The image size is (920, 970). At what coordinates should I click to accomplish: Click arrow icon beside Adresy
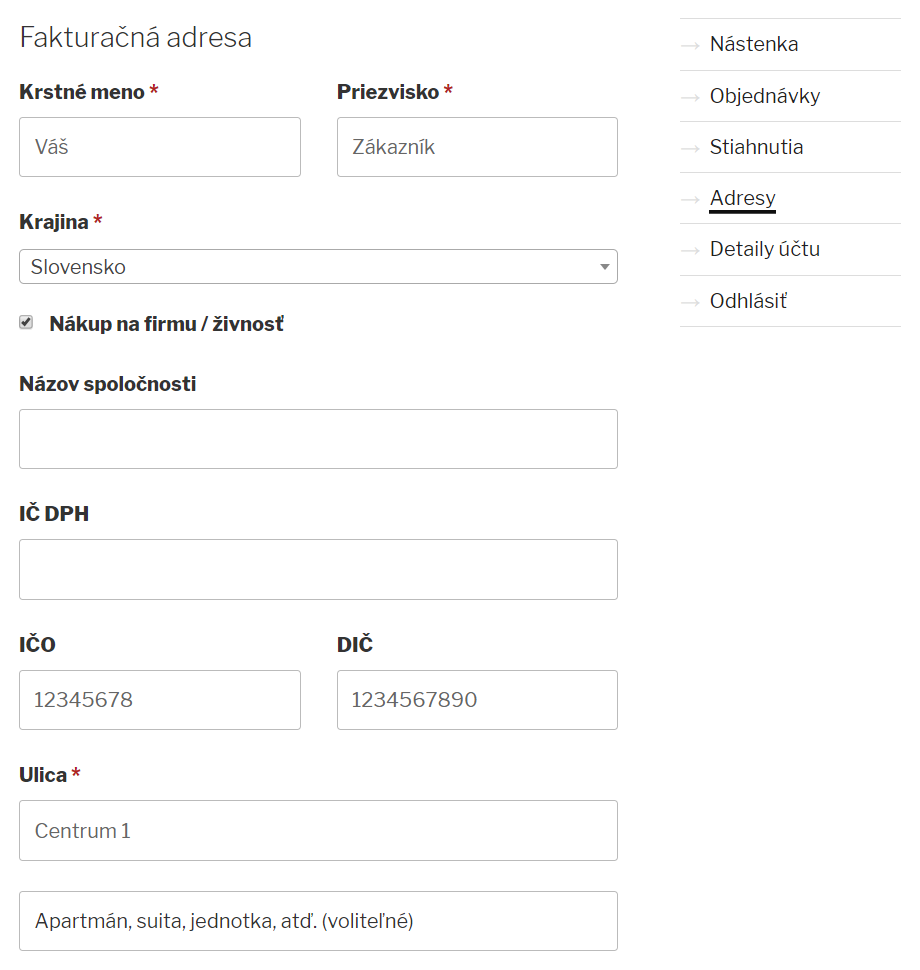point(690,199)
